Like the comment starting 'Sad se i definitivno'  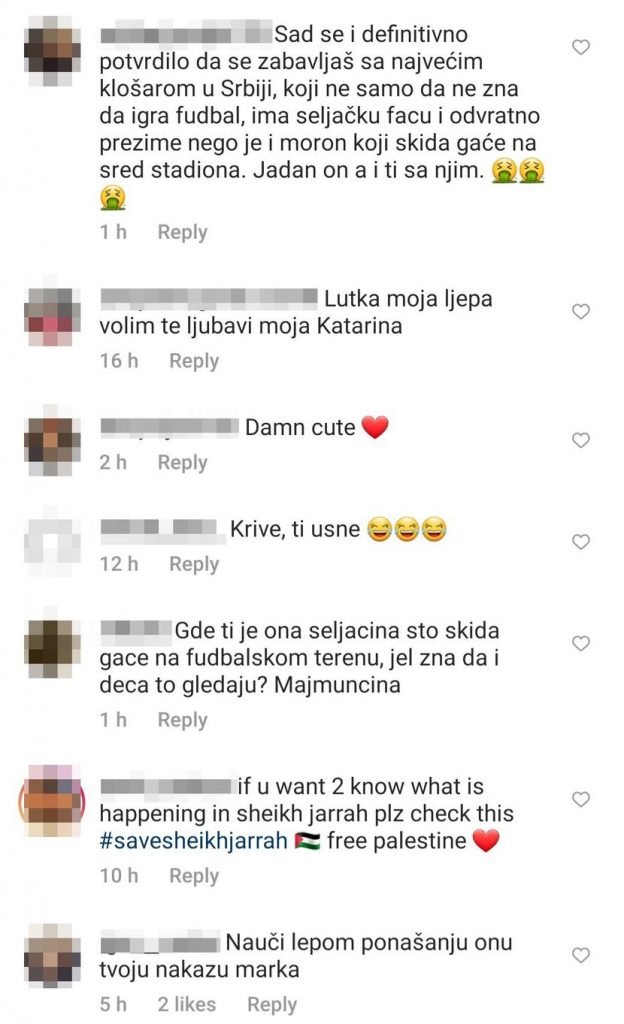click(x=580, y=47)
